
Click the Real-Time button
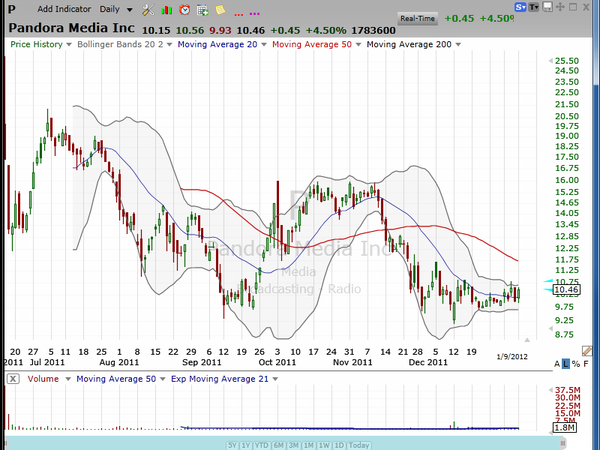[x=417, y=18]
